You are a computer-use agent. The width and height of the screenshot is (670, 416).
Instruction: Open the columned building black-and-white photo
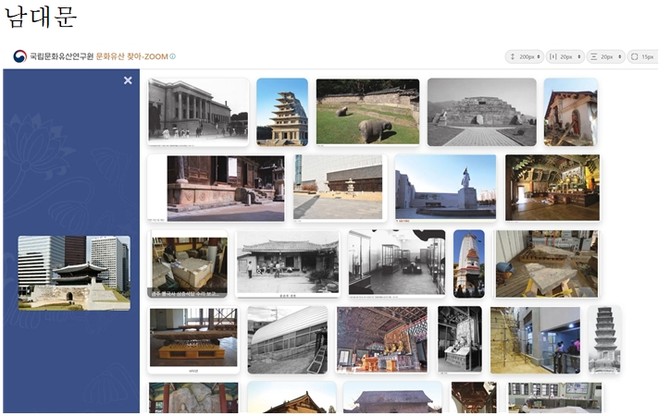tap(198, 111)
